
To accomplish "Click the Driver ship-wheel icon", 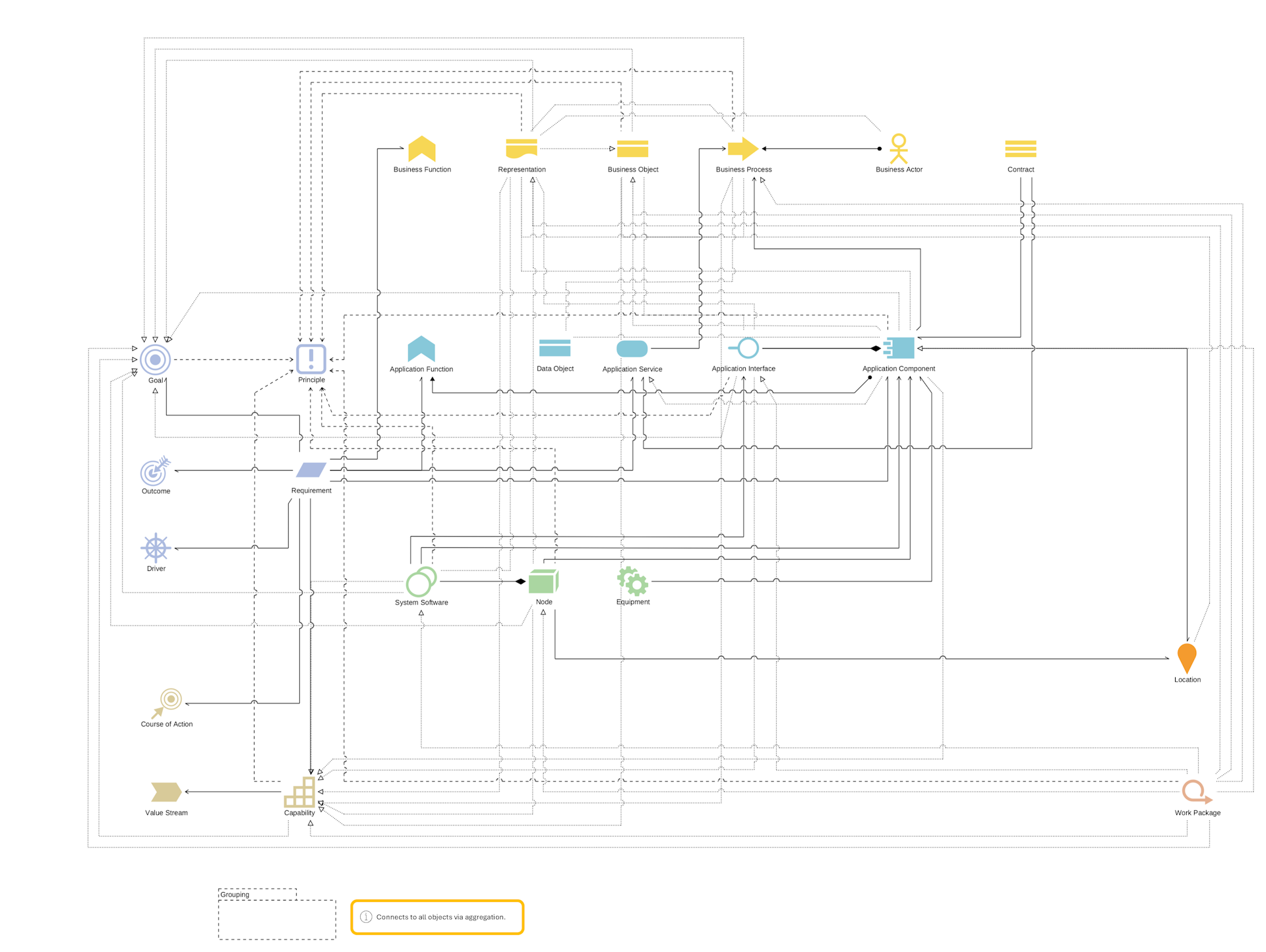I will [x=155, y=547].
